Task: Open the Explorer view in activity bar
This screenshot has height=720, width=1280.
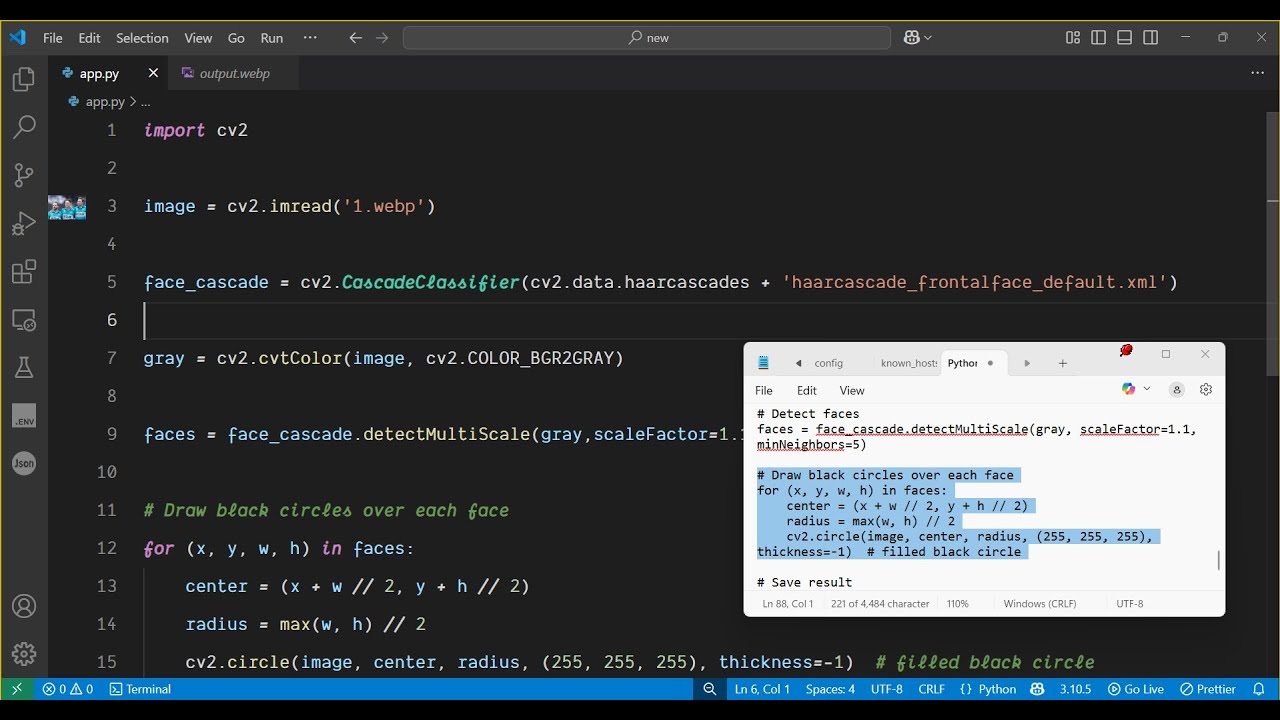Action: (24, 80)
